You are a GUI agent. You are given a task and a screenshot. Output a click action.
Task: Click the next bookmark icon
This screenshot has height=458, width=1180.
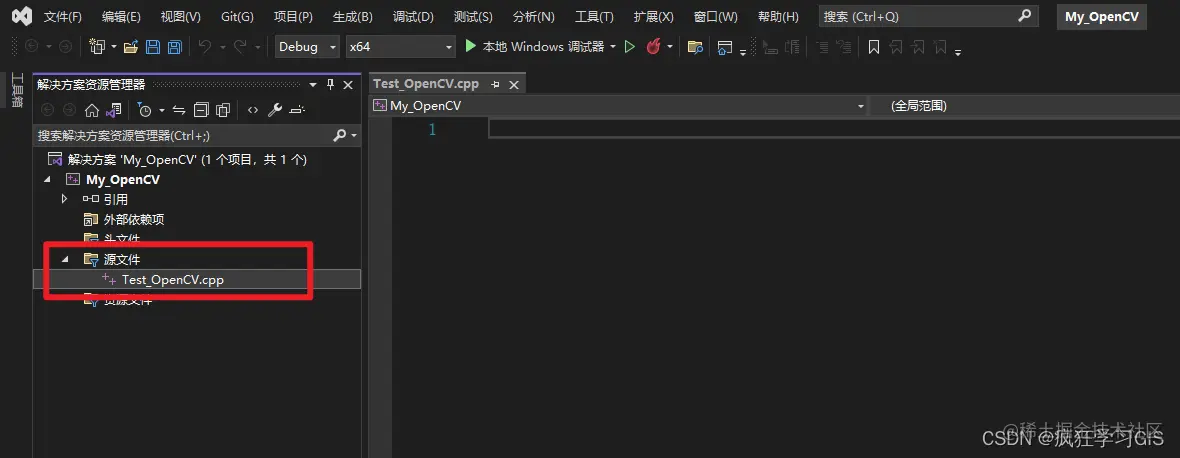coord(918,47)
